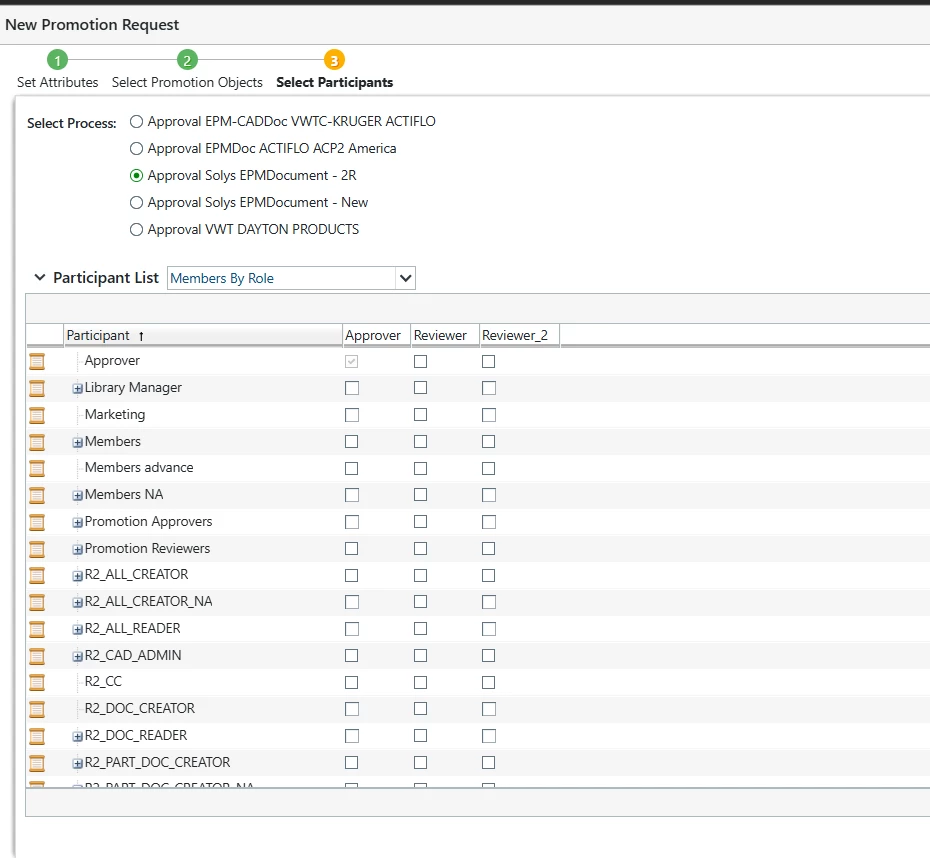Select Approval Solys EPMDocument - 2R radio
This screenshot has height=858, width=930.
136,176
